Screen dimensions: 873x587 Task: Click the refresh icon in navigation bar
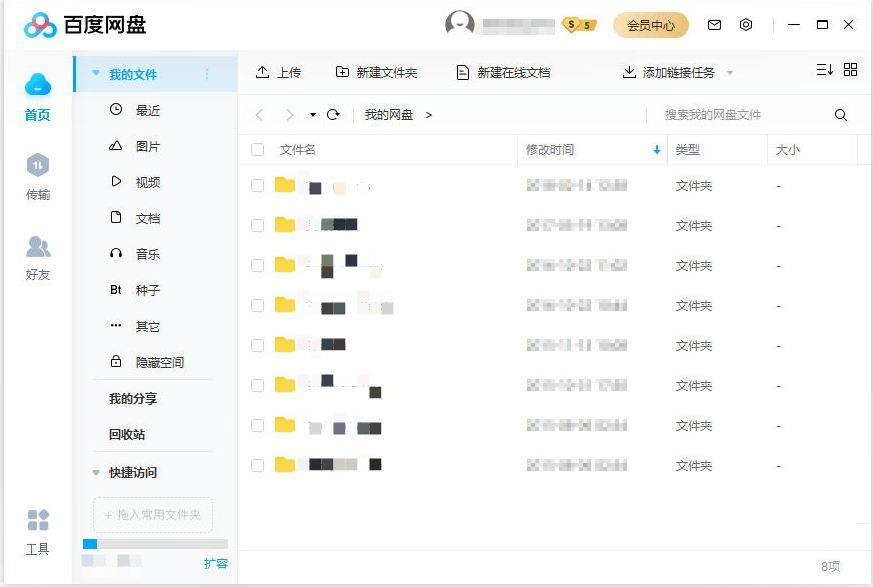(334, 115)
